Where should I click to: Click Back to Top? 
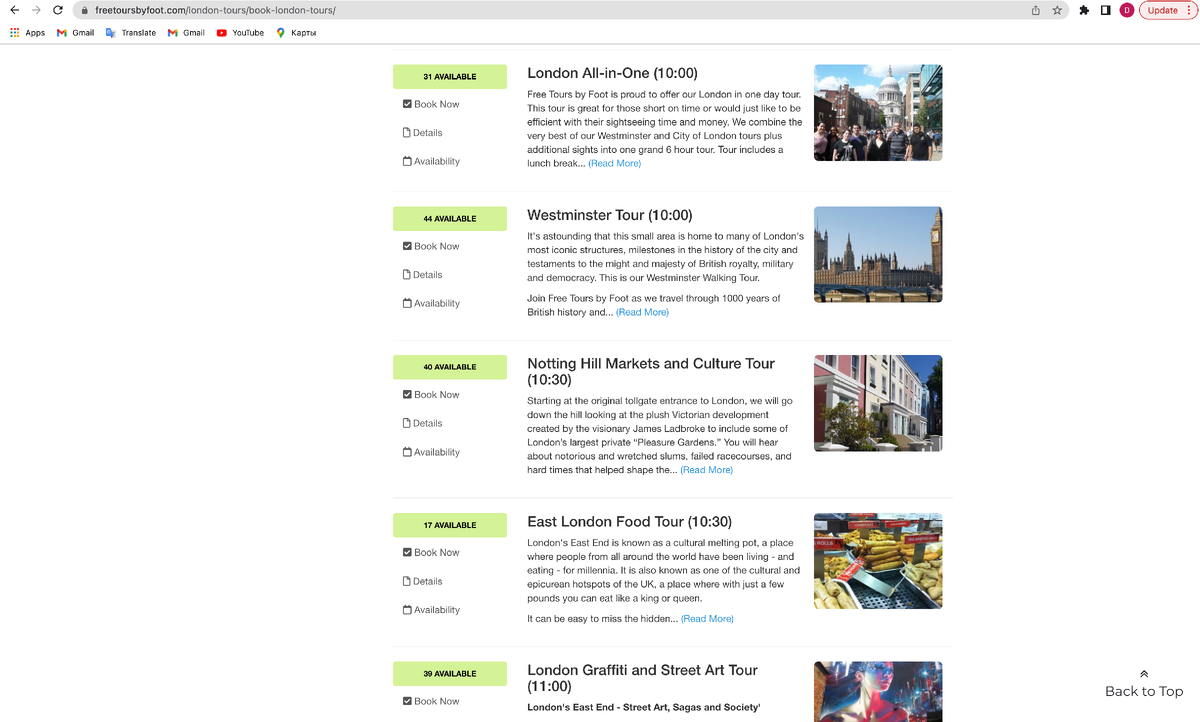point(1144,685)
